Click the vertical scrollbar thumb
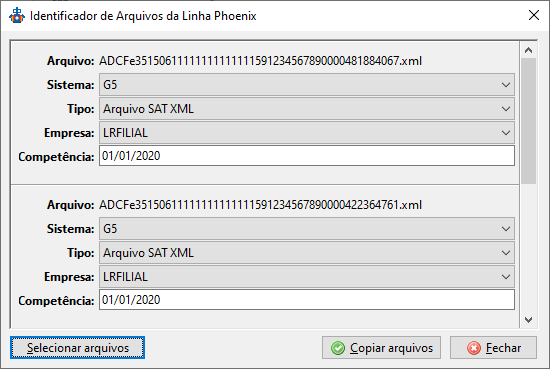Image resolution: width=550 pixels, height=369 pixels. tap(528, 121)
